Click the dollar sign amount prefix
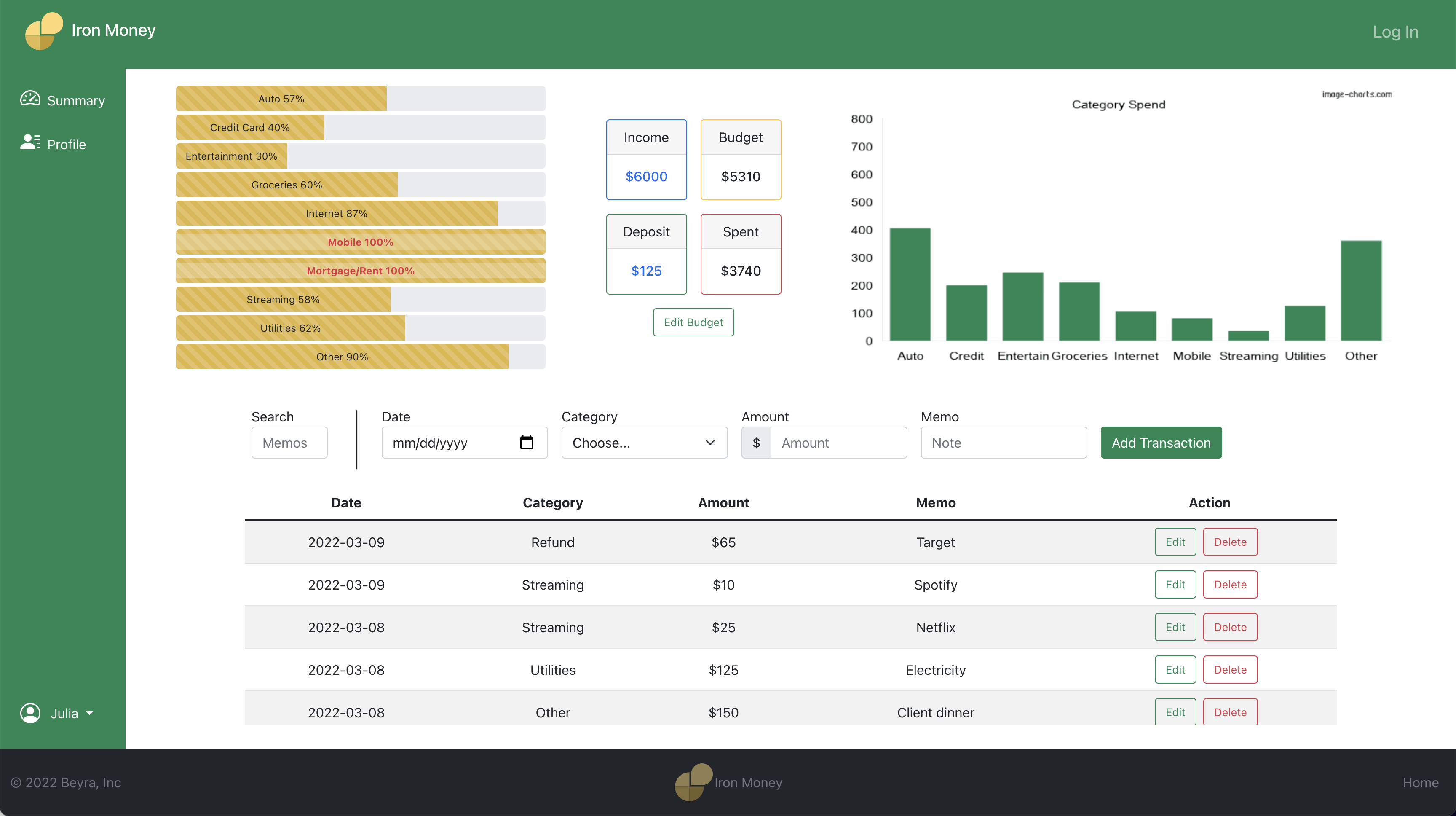This screenshot has height=816, width=1456. (x=756, y=443)
